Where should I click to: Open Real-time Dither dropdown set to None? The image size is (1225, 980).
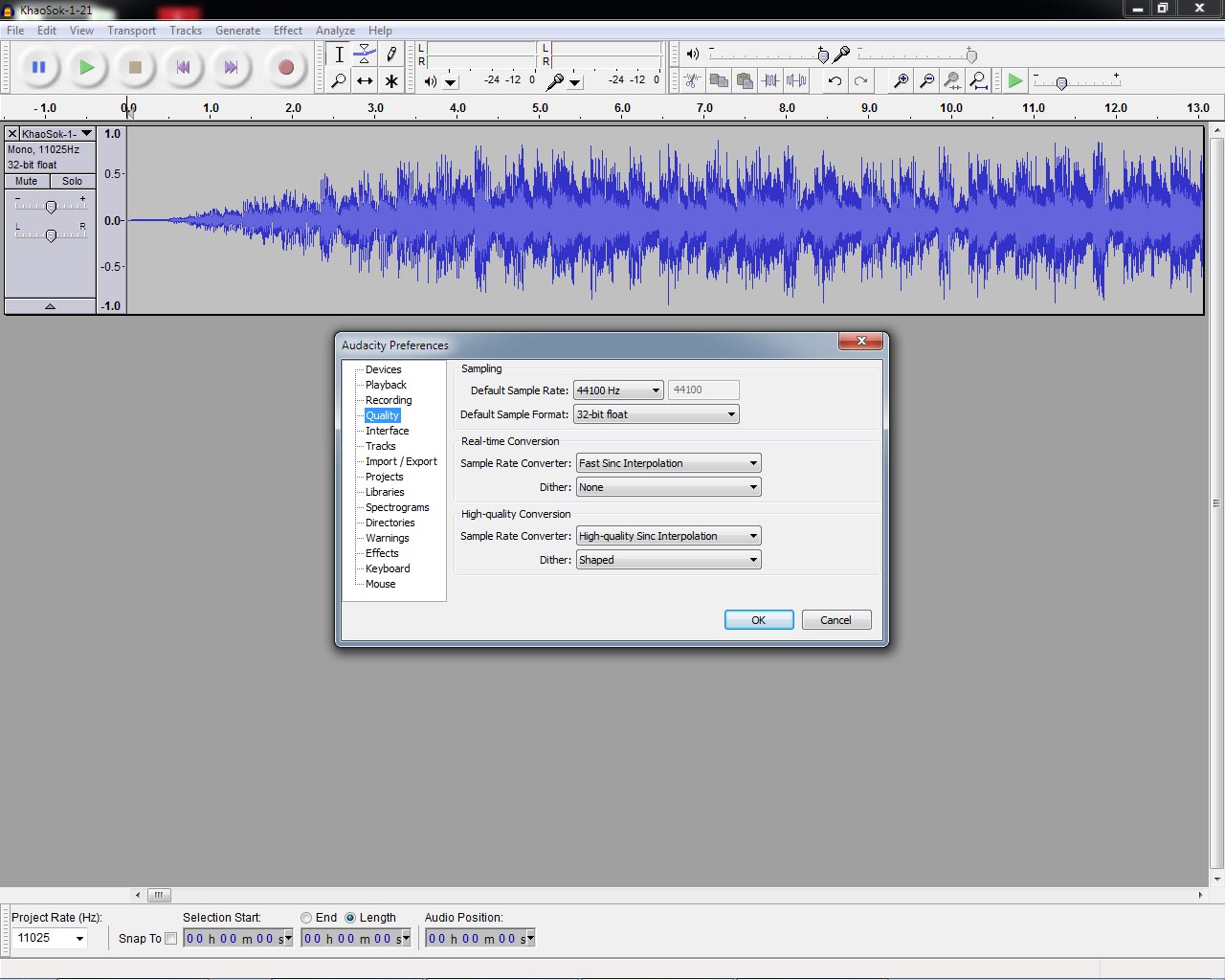pyautogui.click(x=669, y=487)
